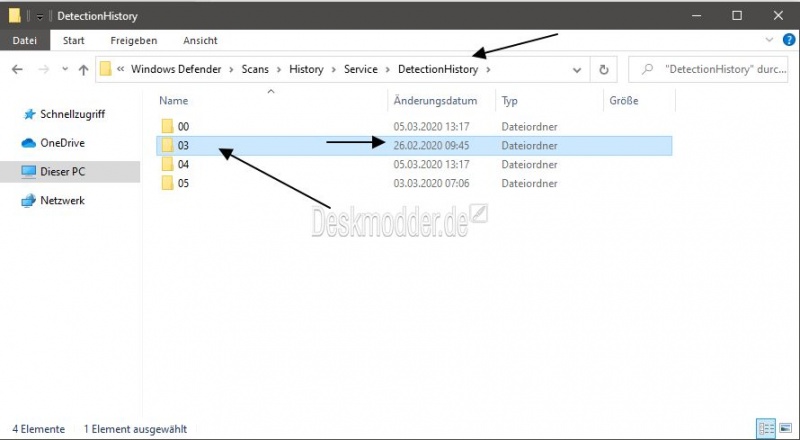Click the Back navigation arrow
800x440 pixels.
17,70
